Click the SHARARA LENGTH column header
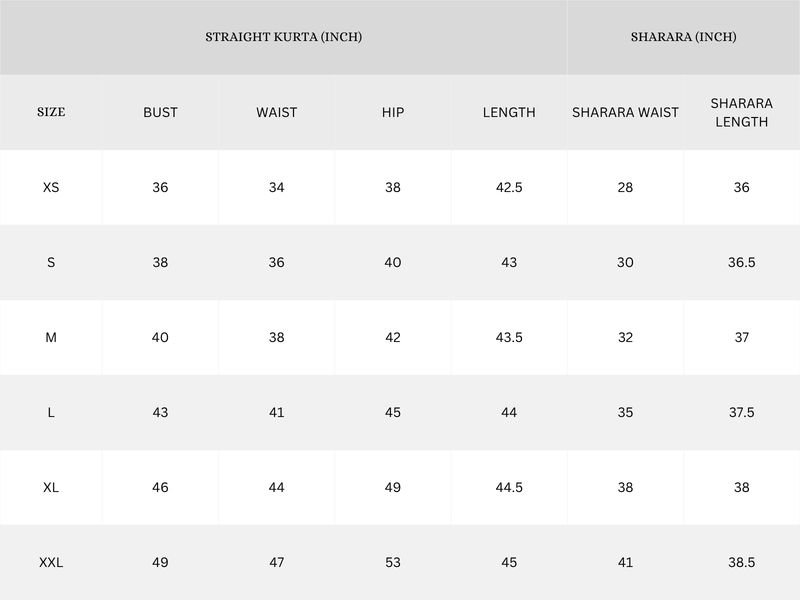The width and height of the screenshot is (800, 600). (741, 112)
